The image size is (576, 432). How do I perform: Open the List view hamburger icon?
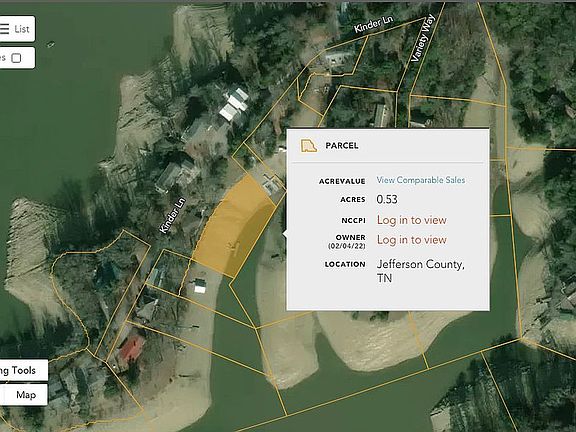pyautogui.click(x=4, y=29)
